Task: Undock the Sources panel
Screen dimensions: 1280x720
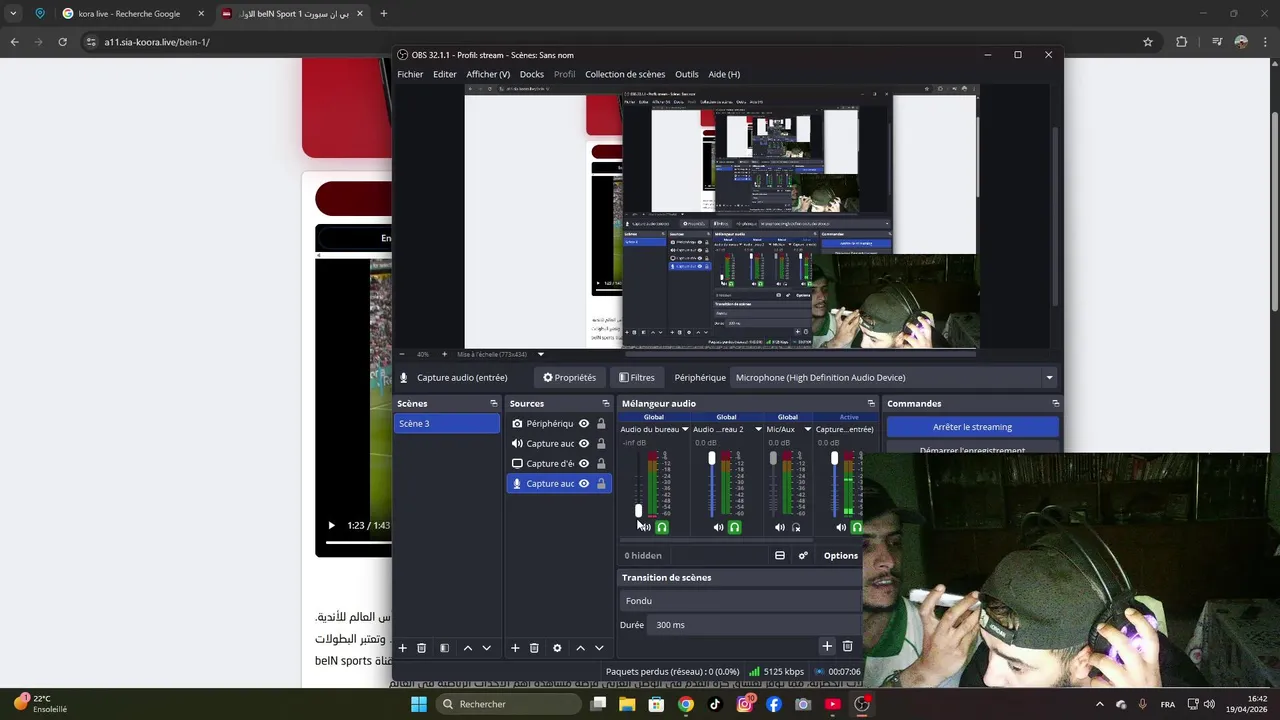Action: click(x=606, y=404)
